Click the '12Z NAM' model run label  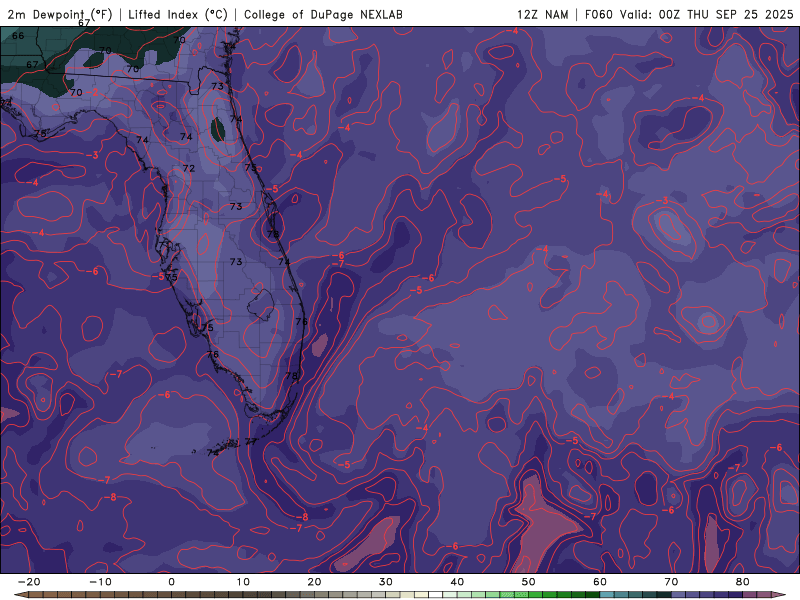(542, 14)
